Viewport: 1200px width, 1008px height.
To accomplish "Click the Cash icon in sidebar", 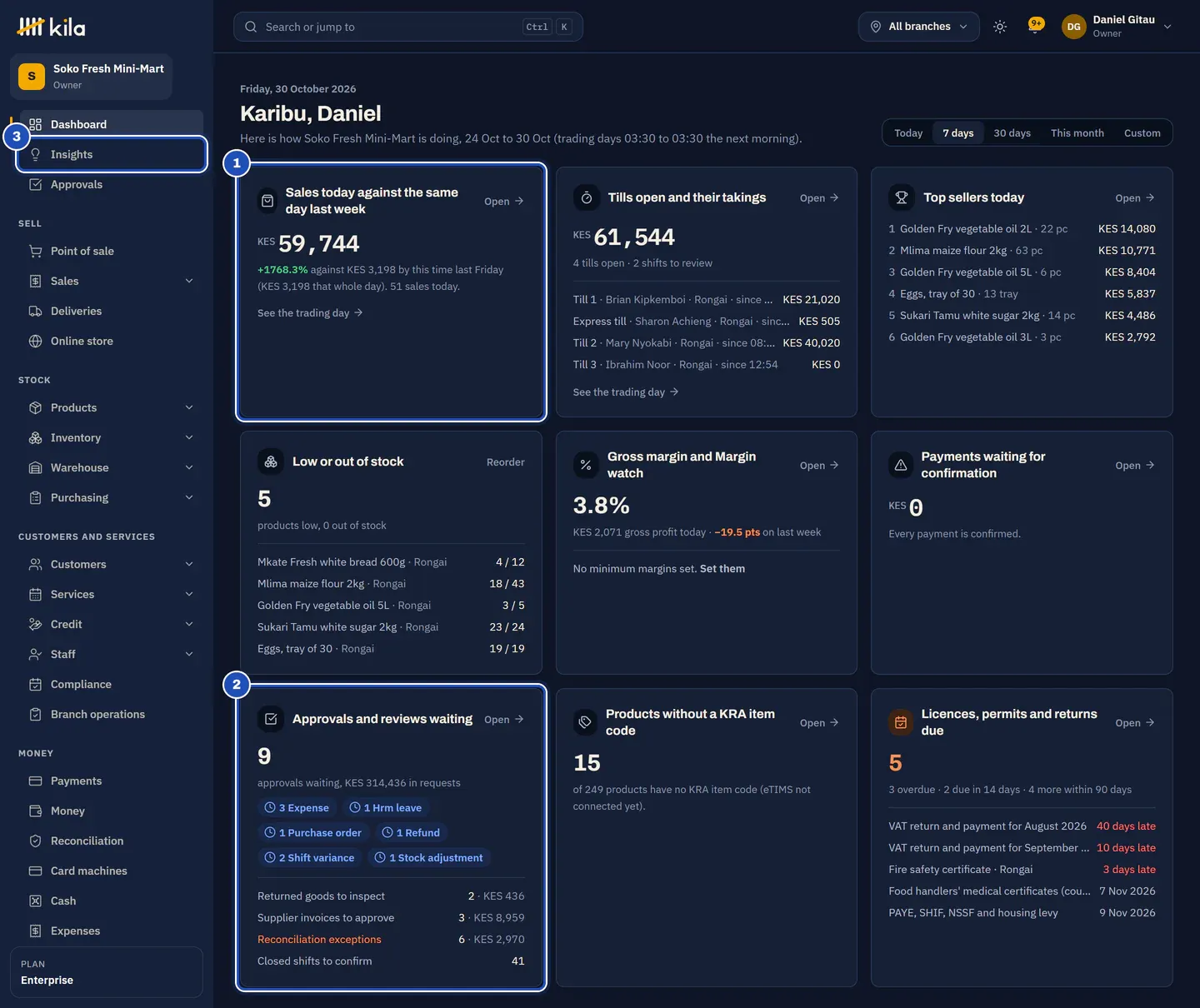I will pyautogui.click(x=35, y=901).
